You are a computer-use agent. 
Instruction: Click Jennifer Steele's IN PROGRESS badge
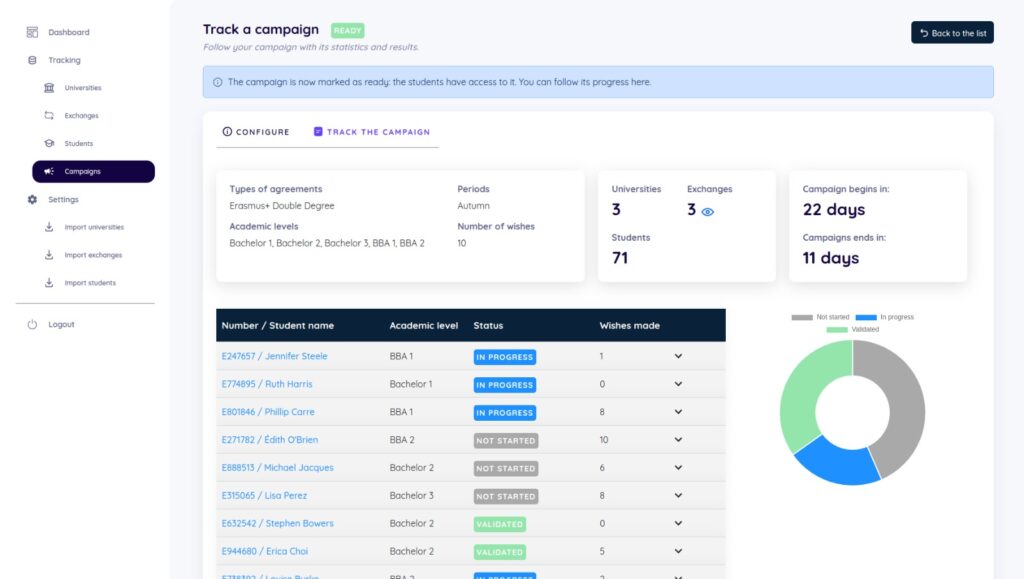pyautogui.click(x=505, y=356)
